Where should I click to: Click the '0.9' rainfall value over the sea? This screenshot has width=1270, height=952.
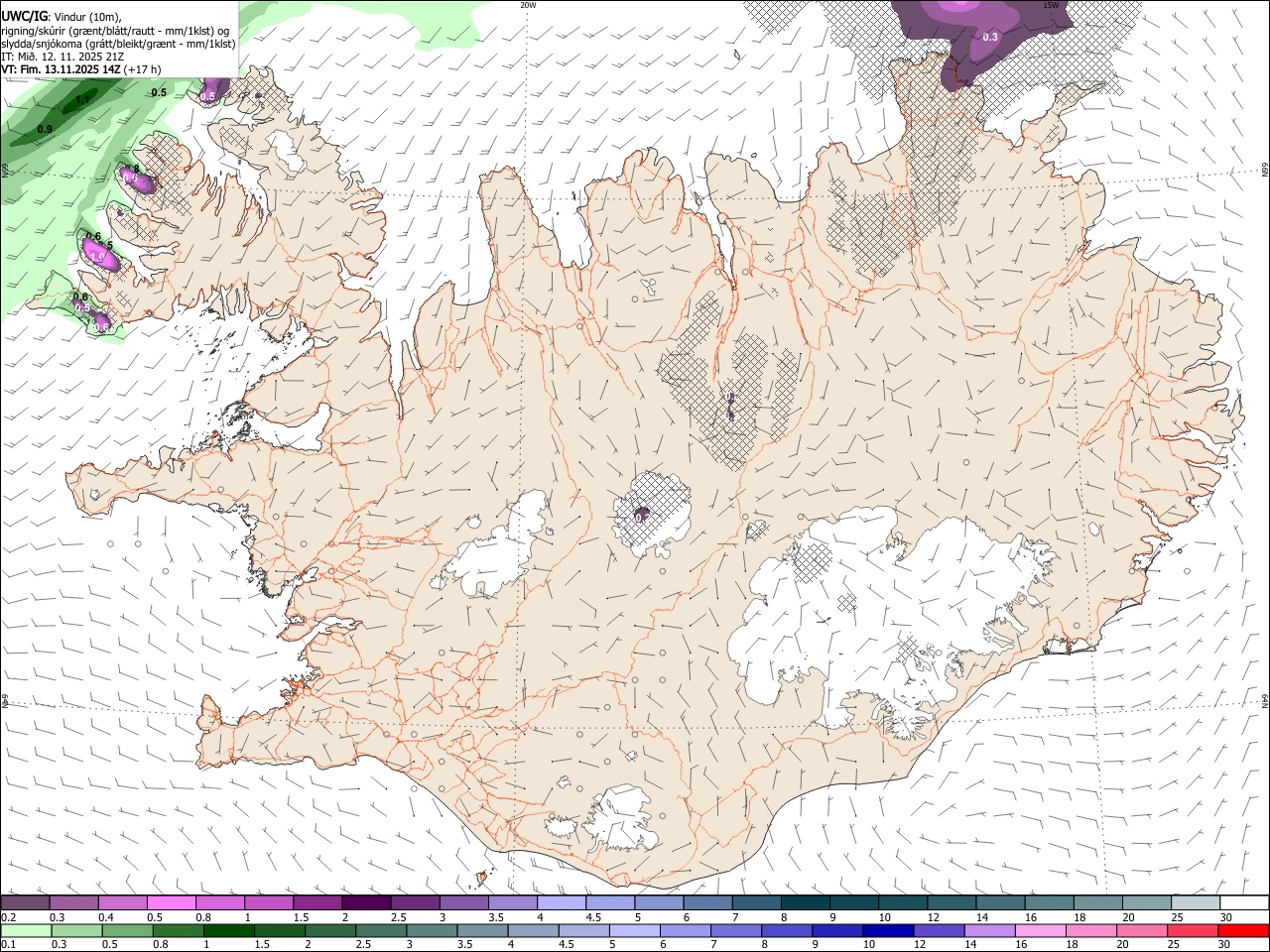[45, 129]
